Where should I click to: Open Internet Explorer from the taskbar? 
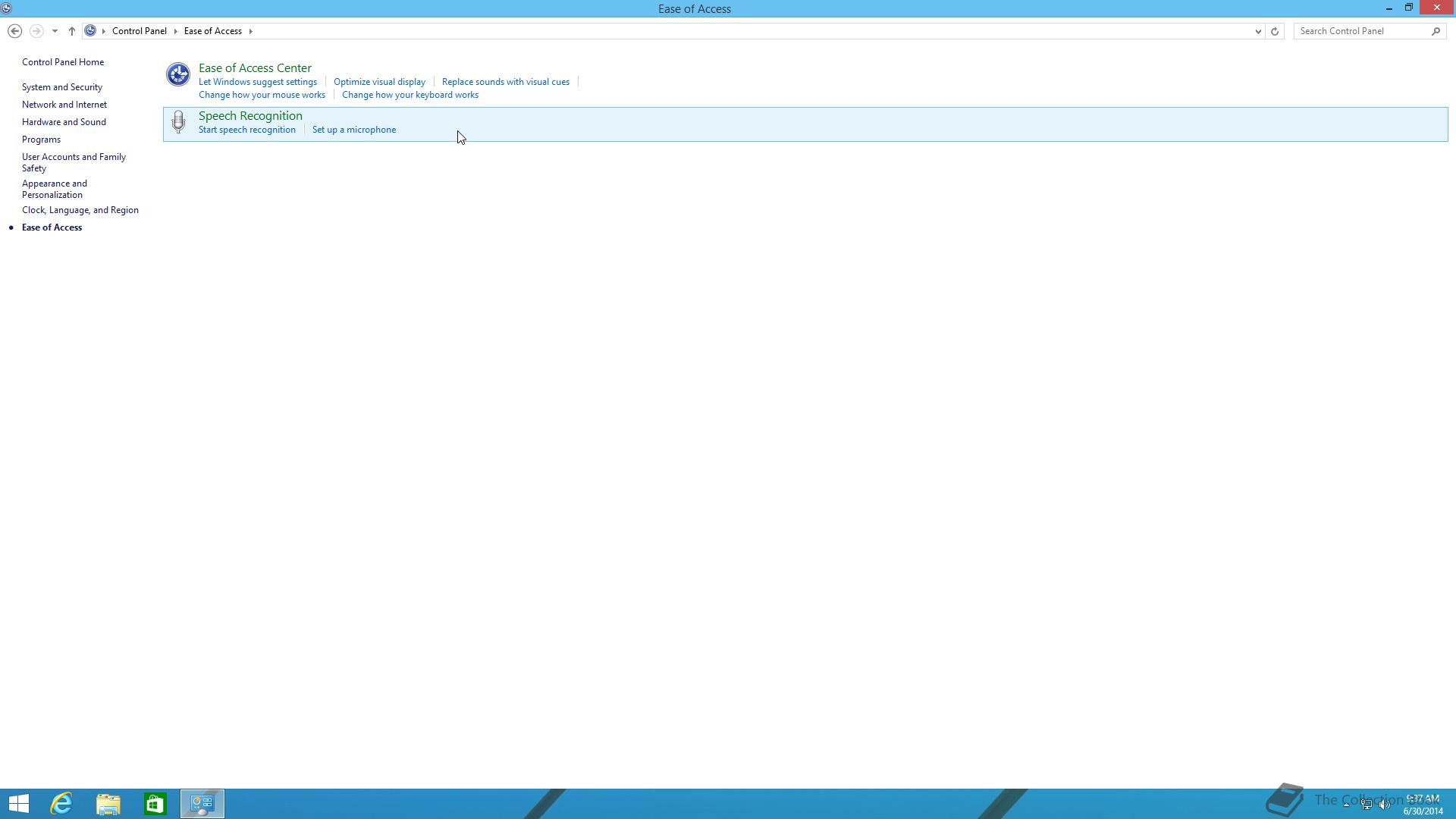point(61,803)
